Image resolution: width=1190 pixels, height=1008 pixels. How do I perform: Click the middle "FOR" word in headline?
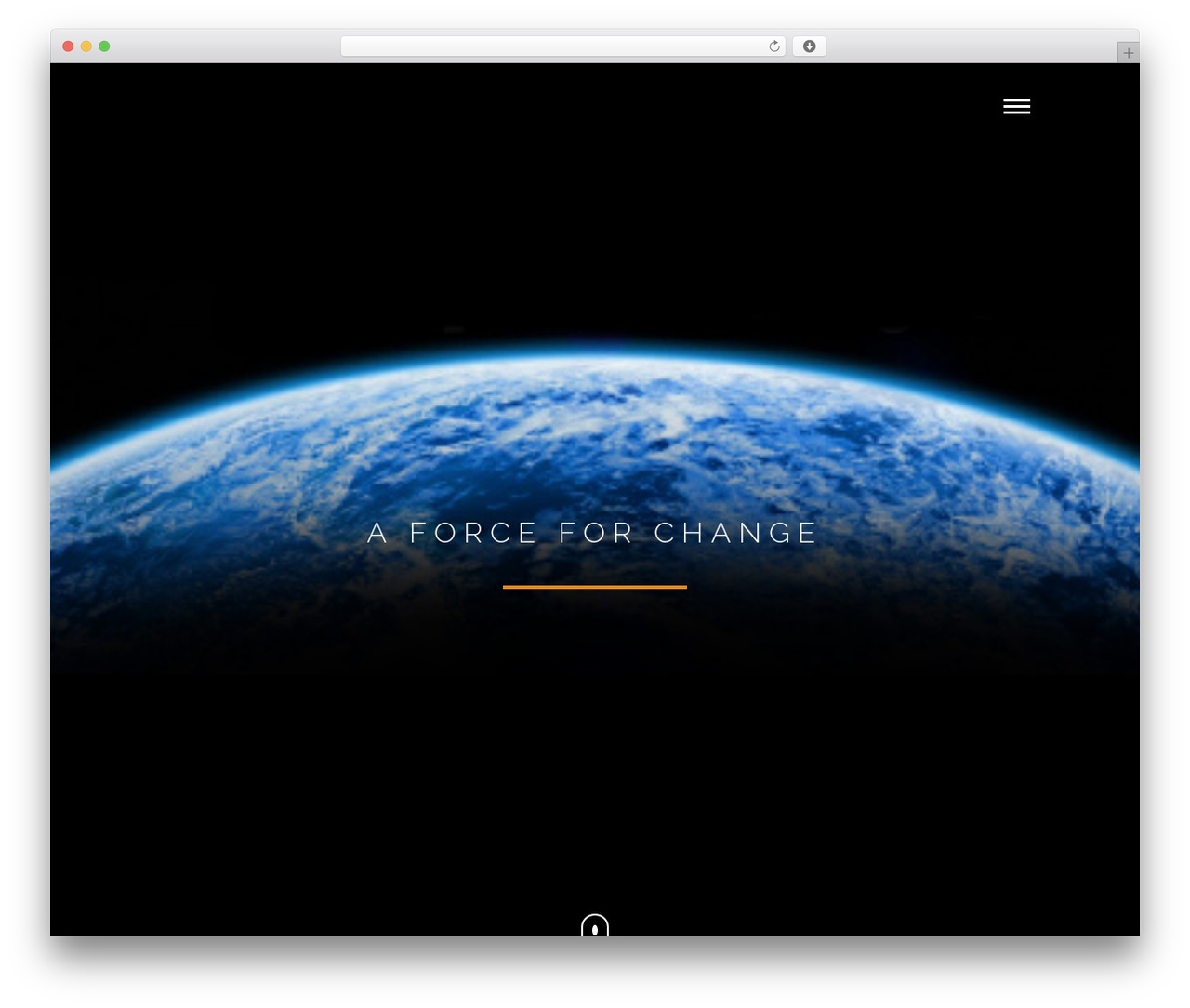pos(596,533)
